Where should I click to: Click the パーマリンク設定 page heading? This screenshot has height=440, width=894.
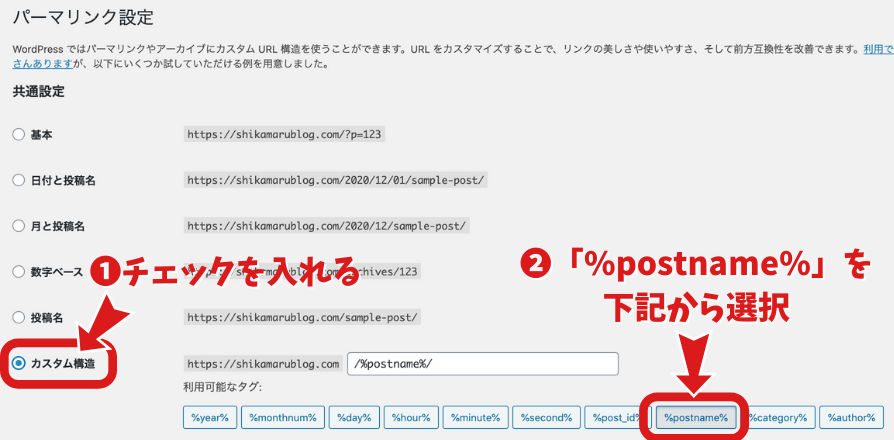click(83, 17)
